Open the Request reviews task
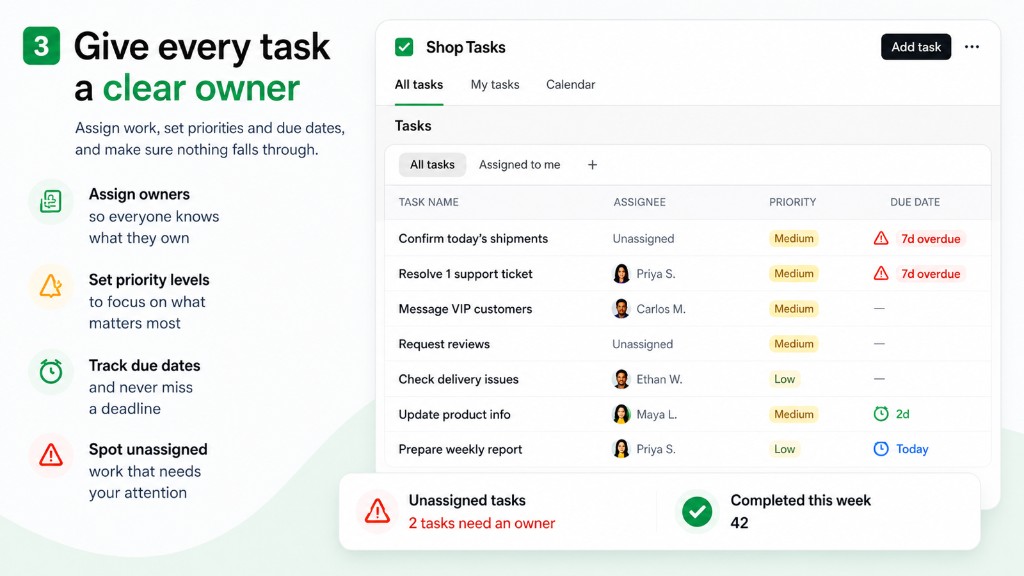This screenshot has height=576, width=1024. [x=444, y=344]
